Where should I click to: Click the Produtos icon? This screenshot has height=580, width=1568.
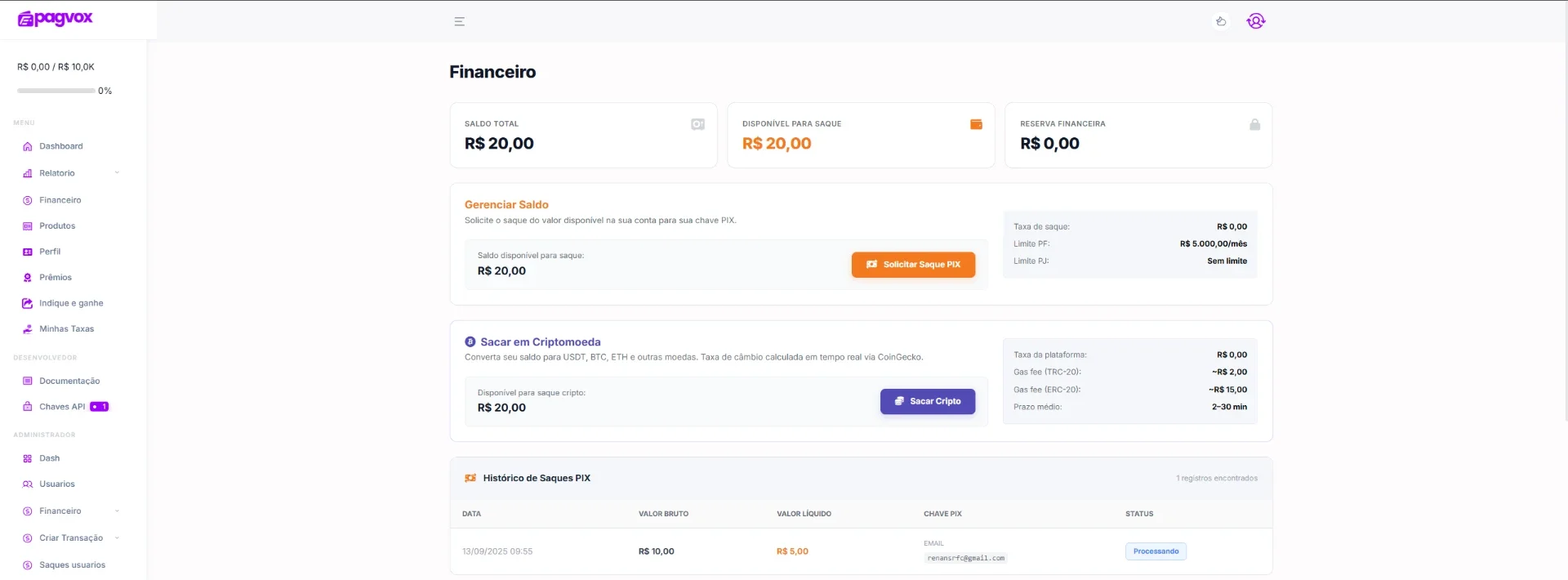tap(28, 226)
